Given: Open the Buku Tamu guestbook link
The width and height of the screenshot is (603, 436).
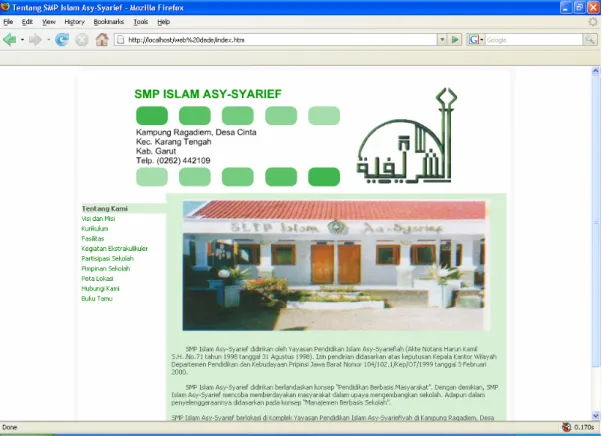Looking at the screenshot, I should tap(97, 298).
